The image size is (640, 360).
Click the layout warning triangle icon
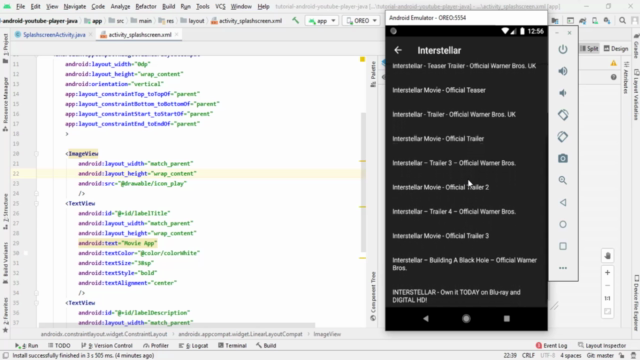[x=613, y=63]
